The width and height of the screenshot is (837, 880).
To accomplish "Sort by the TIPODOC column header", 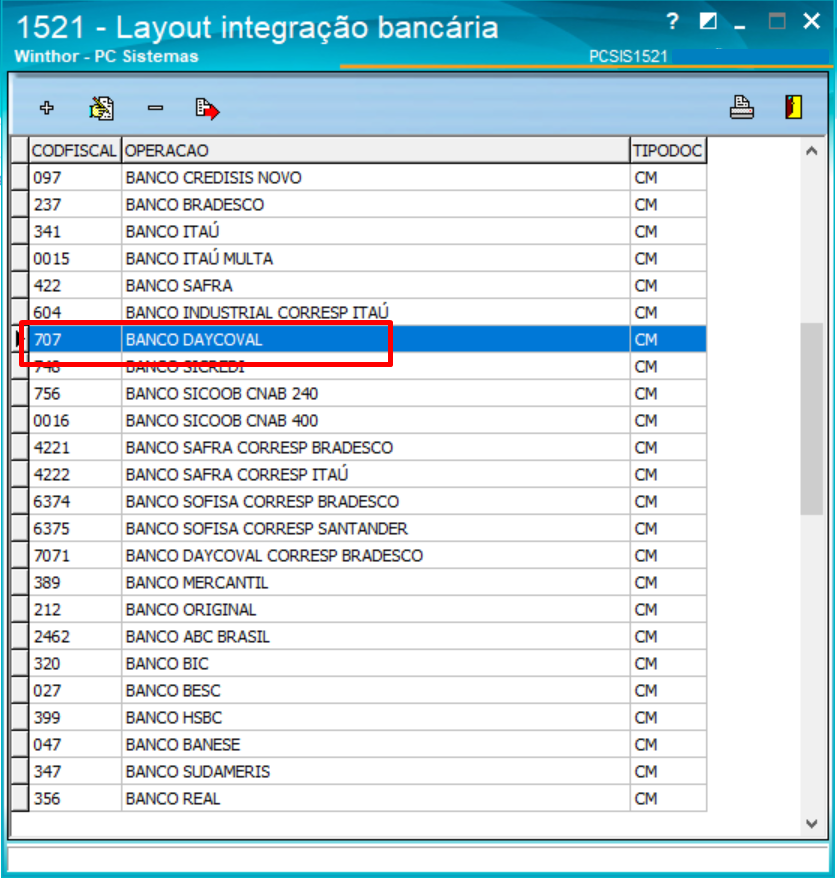I will (668, 150).
